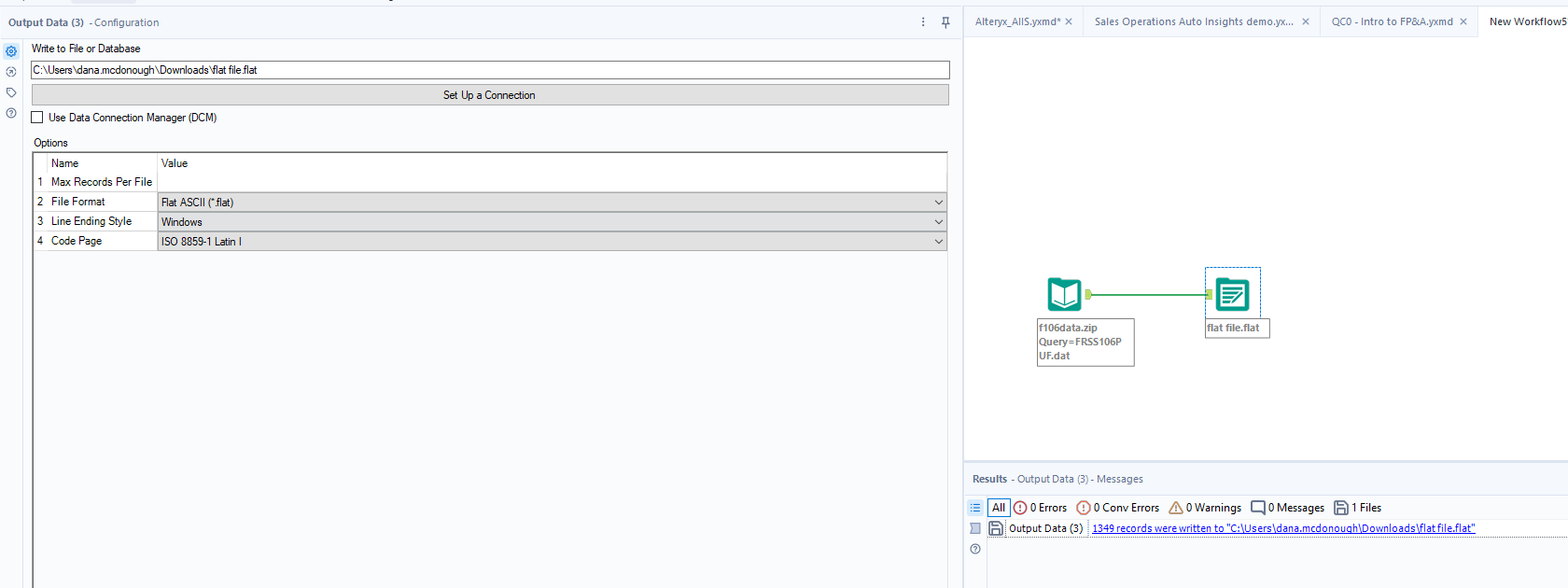This screenshot has width=1568, height=588.
Task: Enable Use Data Connection Manager (DCM) checkbox
Action: tap(37, 118)
